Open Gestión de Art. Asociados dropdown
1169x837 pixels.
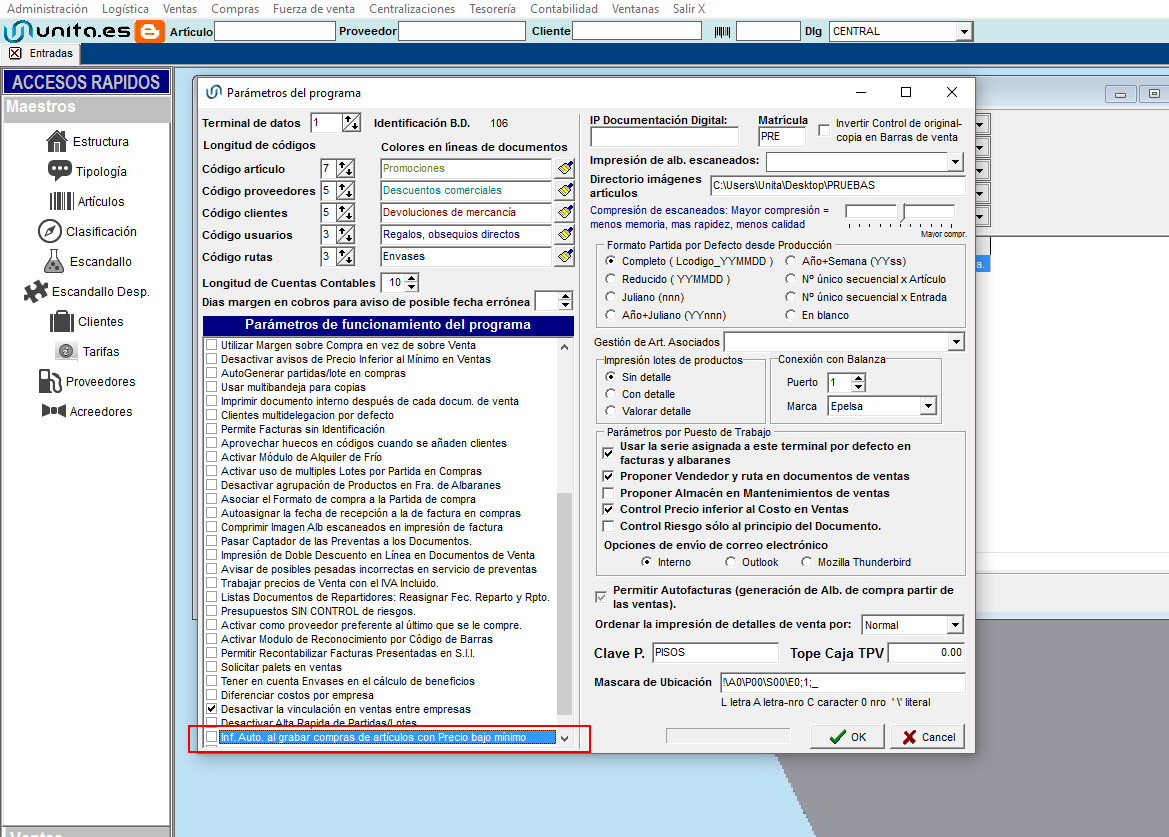click(x=957, y=342)
